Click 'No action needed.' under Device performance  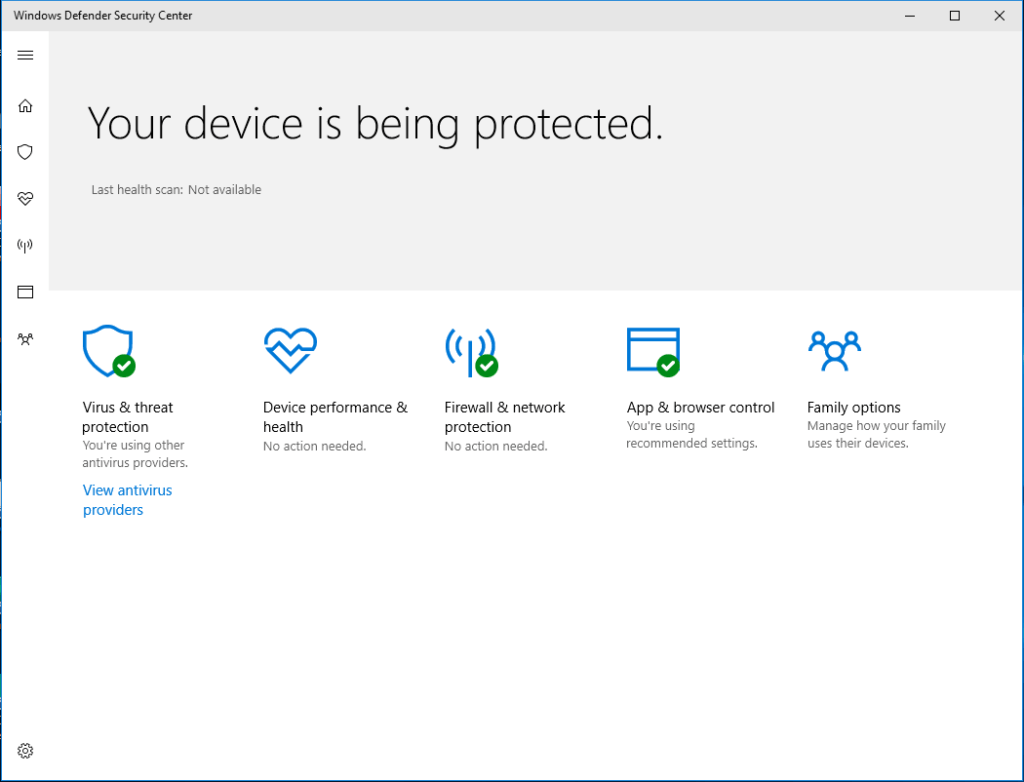click(315, 446)
